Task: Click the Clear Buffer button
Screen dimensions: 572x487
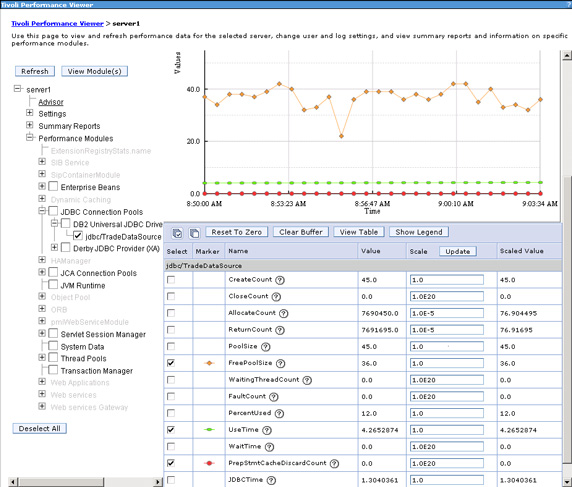Action: [x=301, y=232]
